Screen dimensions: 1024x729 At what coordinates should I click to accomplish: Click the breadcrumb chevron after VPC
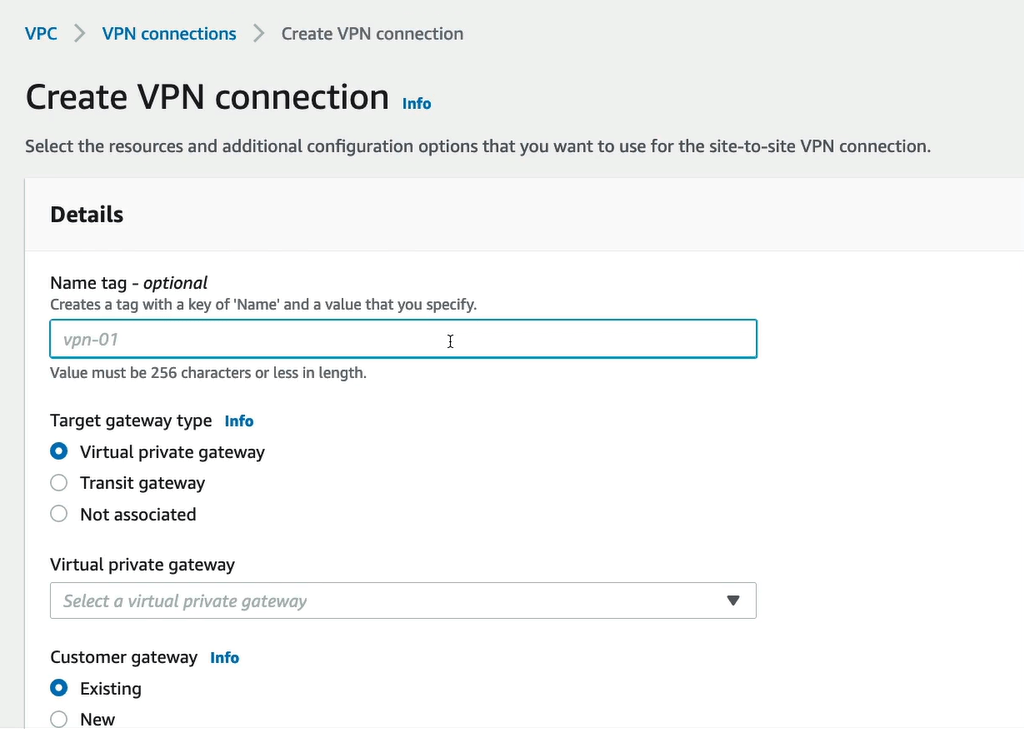coord(80,34)
